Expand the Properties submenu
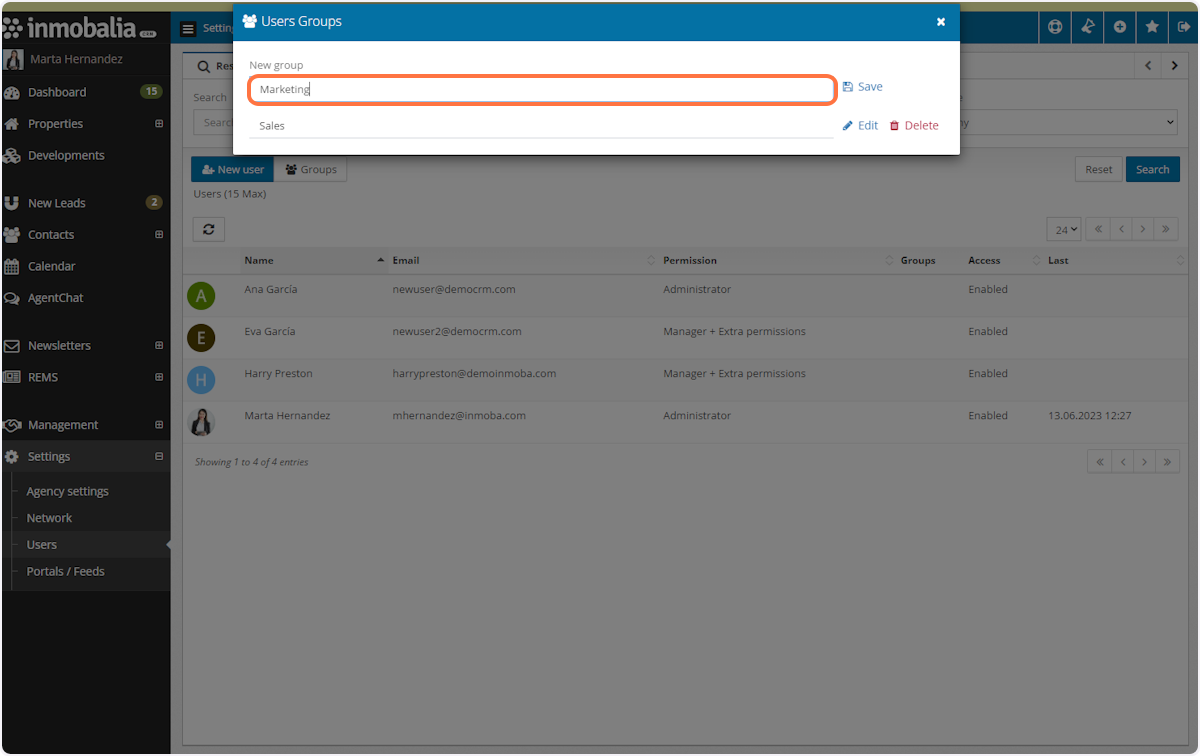The height and width of the screenshot is (756, 1200). point(159,124)
